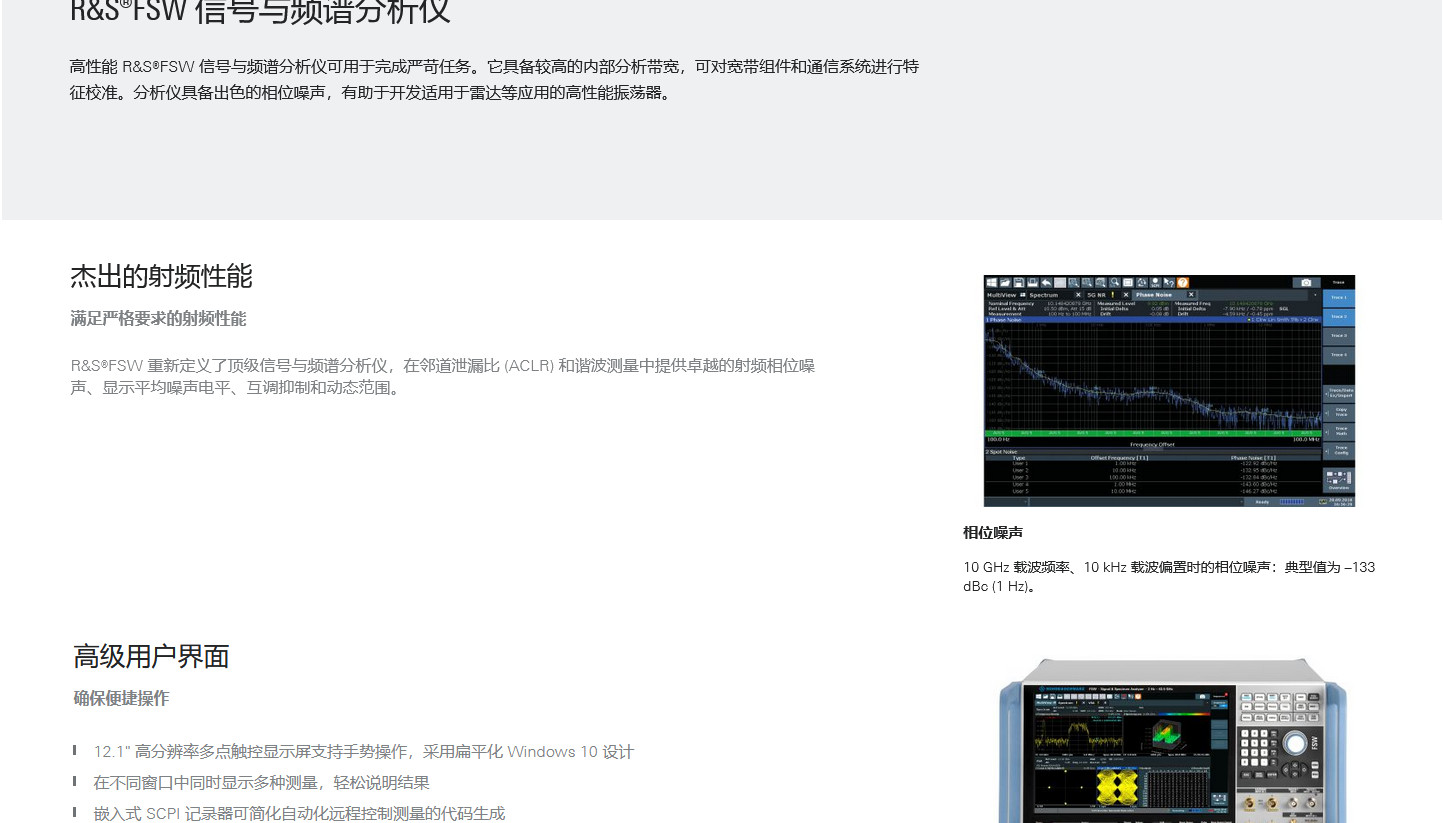Open the MultiView tab
This screenshot has width=1443, height=823.
click(1001, 295)
